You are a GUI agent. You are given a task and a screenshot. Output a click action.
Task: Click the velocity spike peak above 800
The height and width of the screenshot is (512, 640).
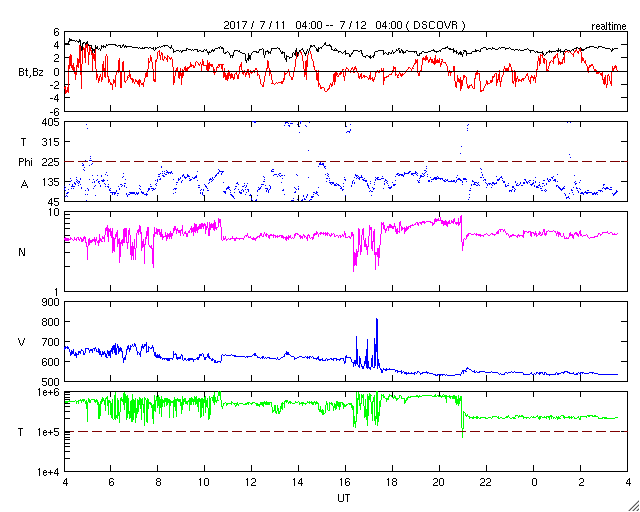point(377,319)
